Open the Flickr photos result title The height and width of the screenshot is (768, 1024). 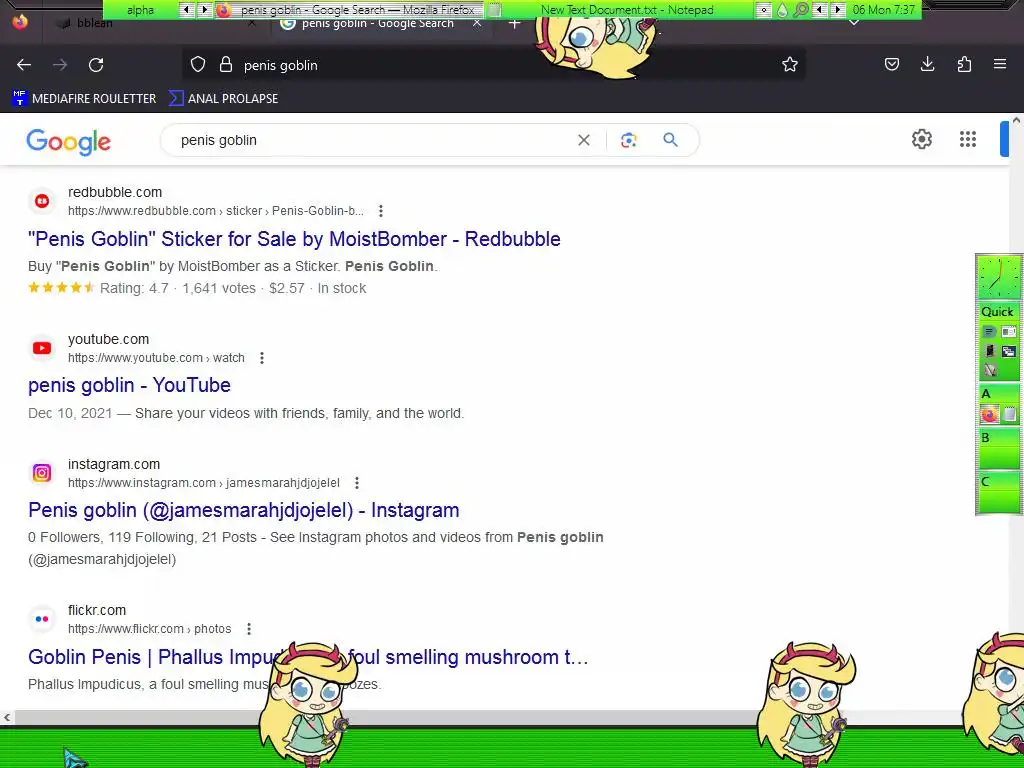coord(308,657)
